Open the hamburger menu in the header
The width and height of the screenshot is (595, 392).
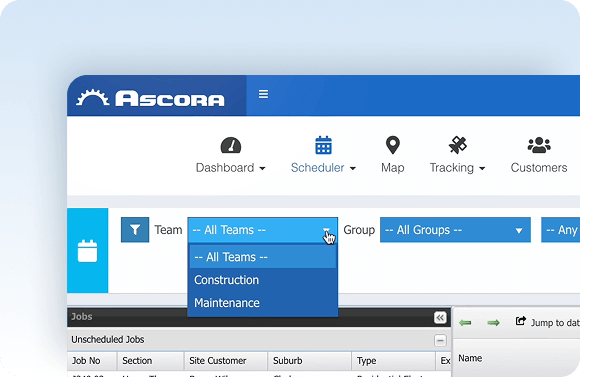tap(263, 94)
